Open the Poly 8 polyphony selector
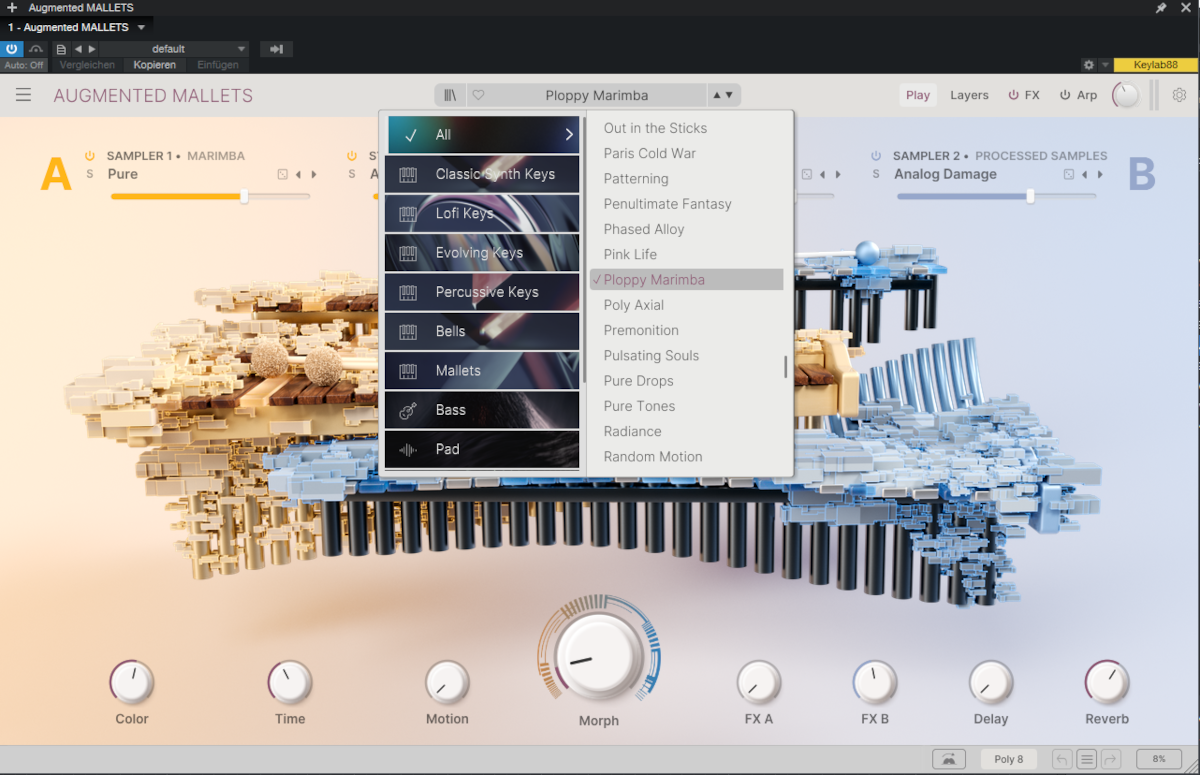The image size is (1200, 775). click(x=1008, y=759)
